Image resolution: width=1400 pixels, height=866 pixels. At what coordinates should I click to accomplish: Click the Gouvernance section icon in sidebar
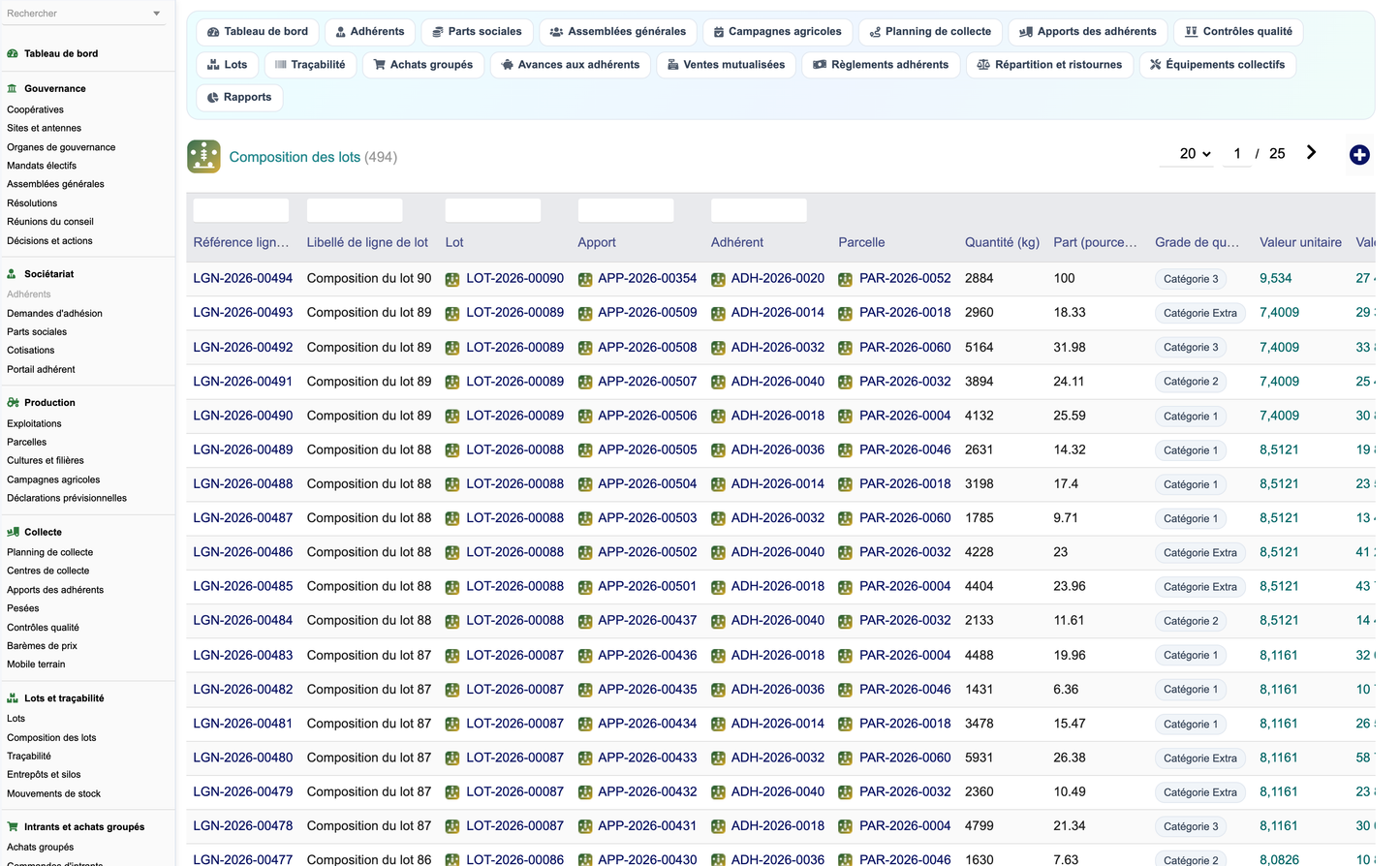13,88
